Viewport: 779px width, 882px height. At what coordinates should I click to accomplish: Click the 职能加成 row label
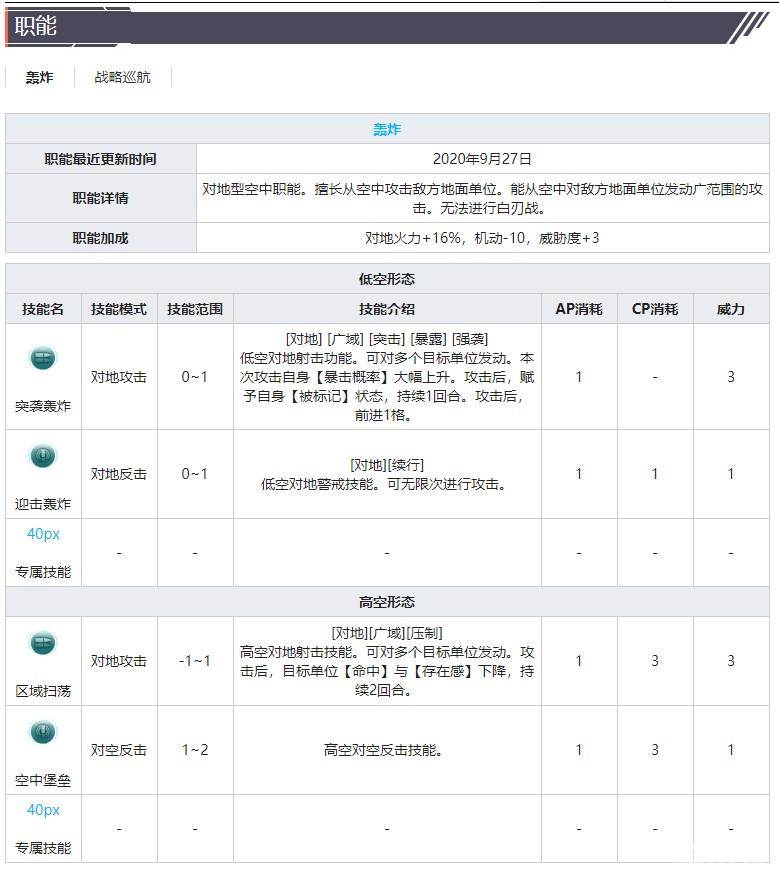coord(101,238)
